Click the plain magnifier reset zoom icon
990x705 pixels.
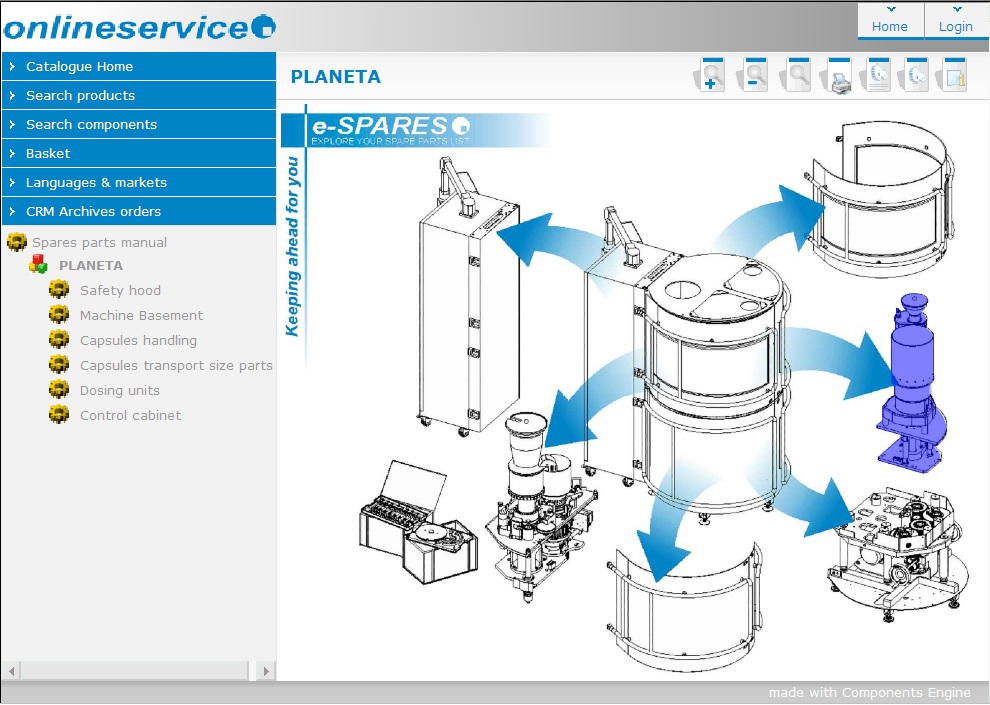point(796,75)
